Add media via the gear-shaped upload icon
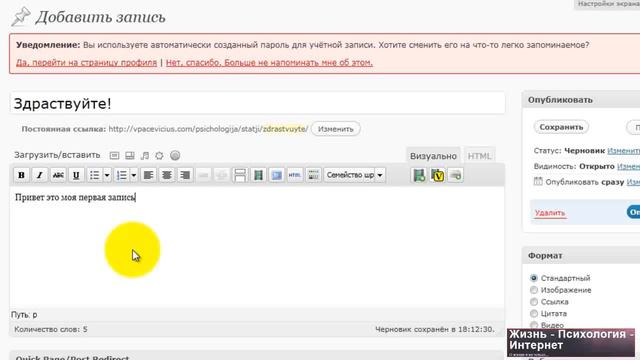The width and height of the screenshot is (640, 360). (x=159, y=156)
